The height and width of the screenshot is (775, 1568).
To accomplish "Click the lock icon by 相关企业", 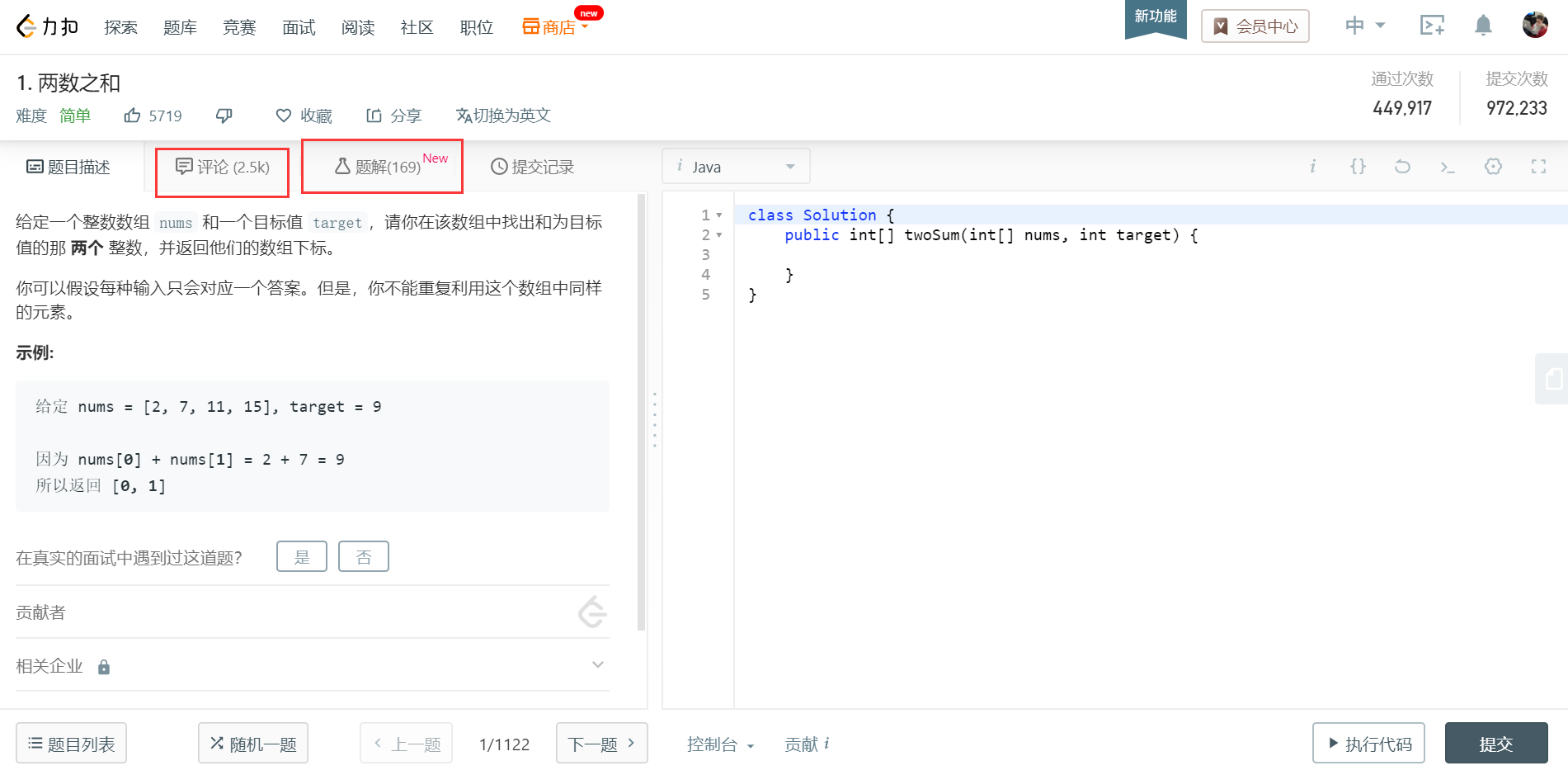I will pos(104,667).
